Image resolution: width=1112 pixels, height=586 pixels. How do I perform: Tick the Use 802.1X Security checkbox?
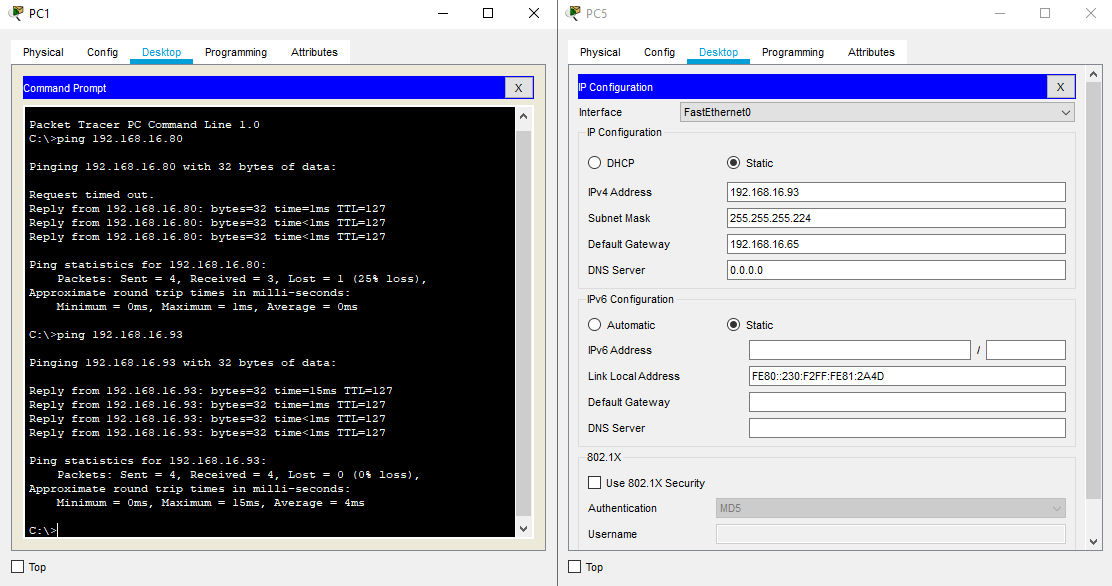[x=594, y=482]
